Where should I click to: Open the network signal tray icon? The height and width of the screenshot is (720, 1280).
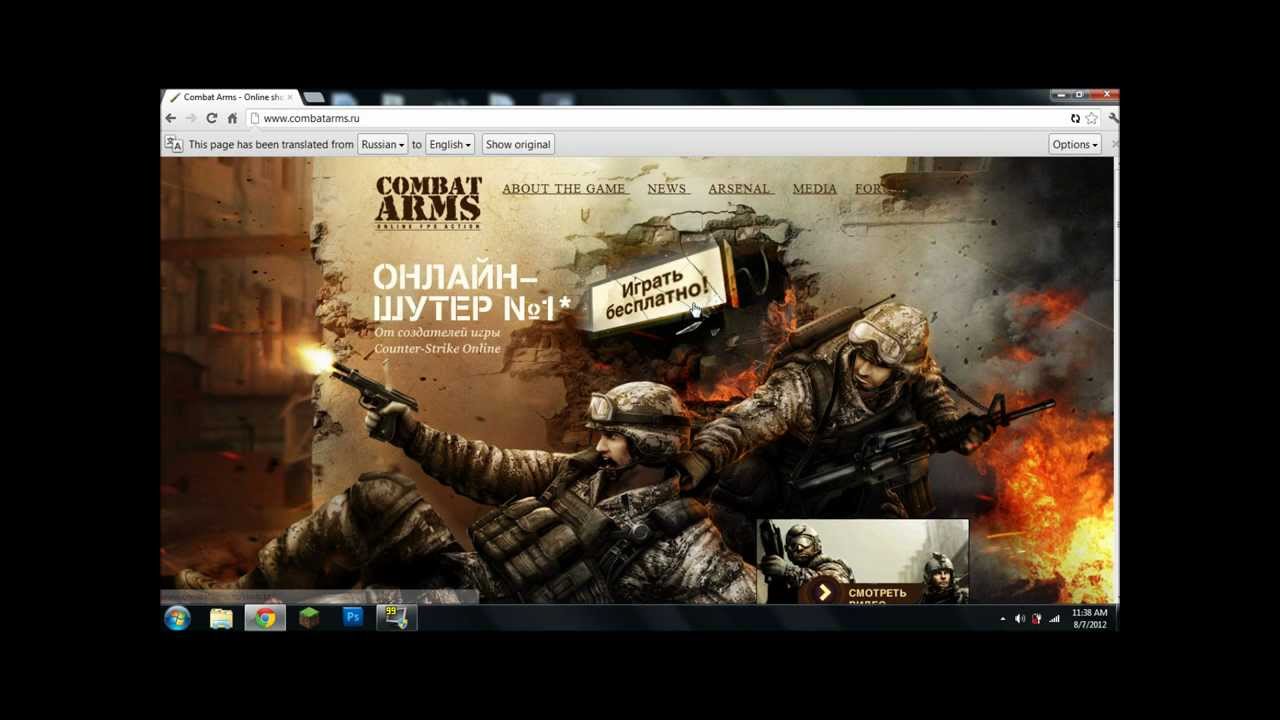click(1054, 619)
